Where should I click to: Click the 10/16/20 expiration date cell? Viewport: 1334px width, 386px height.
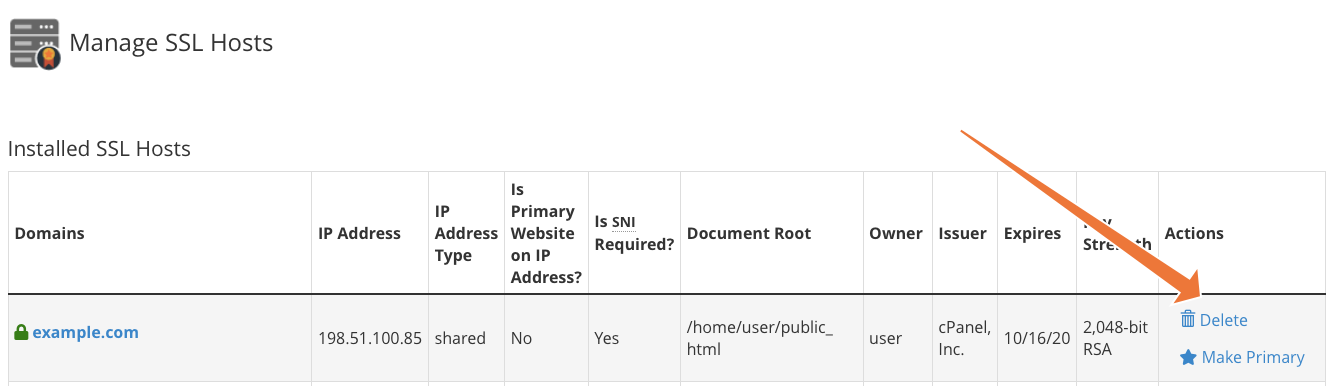[1036, 338]
